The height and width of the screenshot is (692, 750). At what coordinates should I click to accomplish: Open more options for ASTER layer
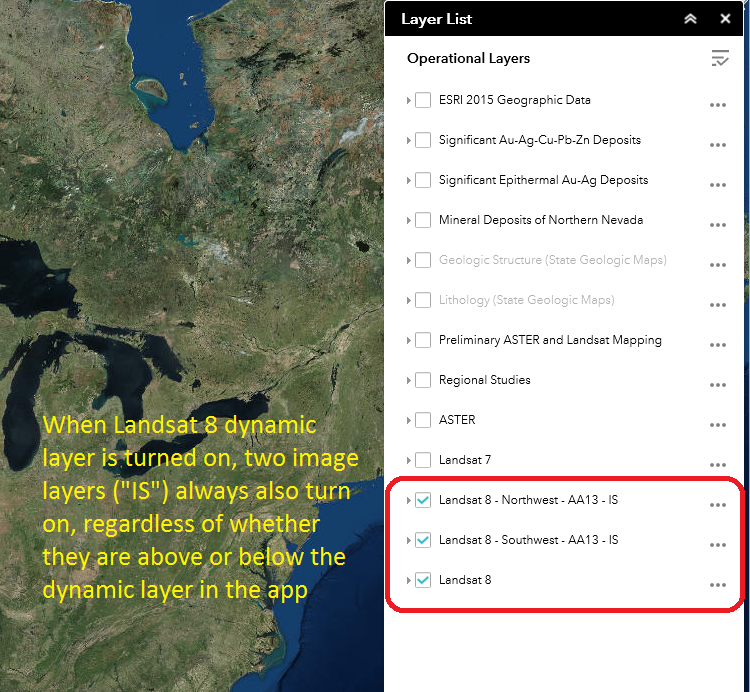point(718,425)
